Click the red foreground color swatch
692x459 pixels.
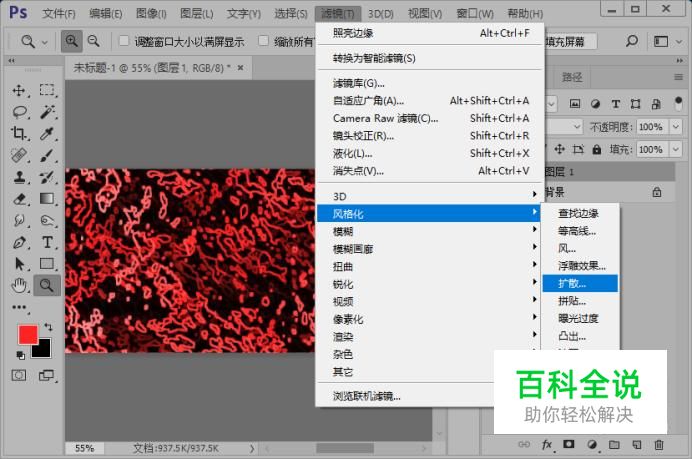[x=27, y=335]
